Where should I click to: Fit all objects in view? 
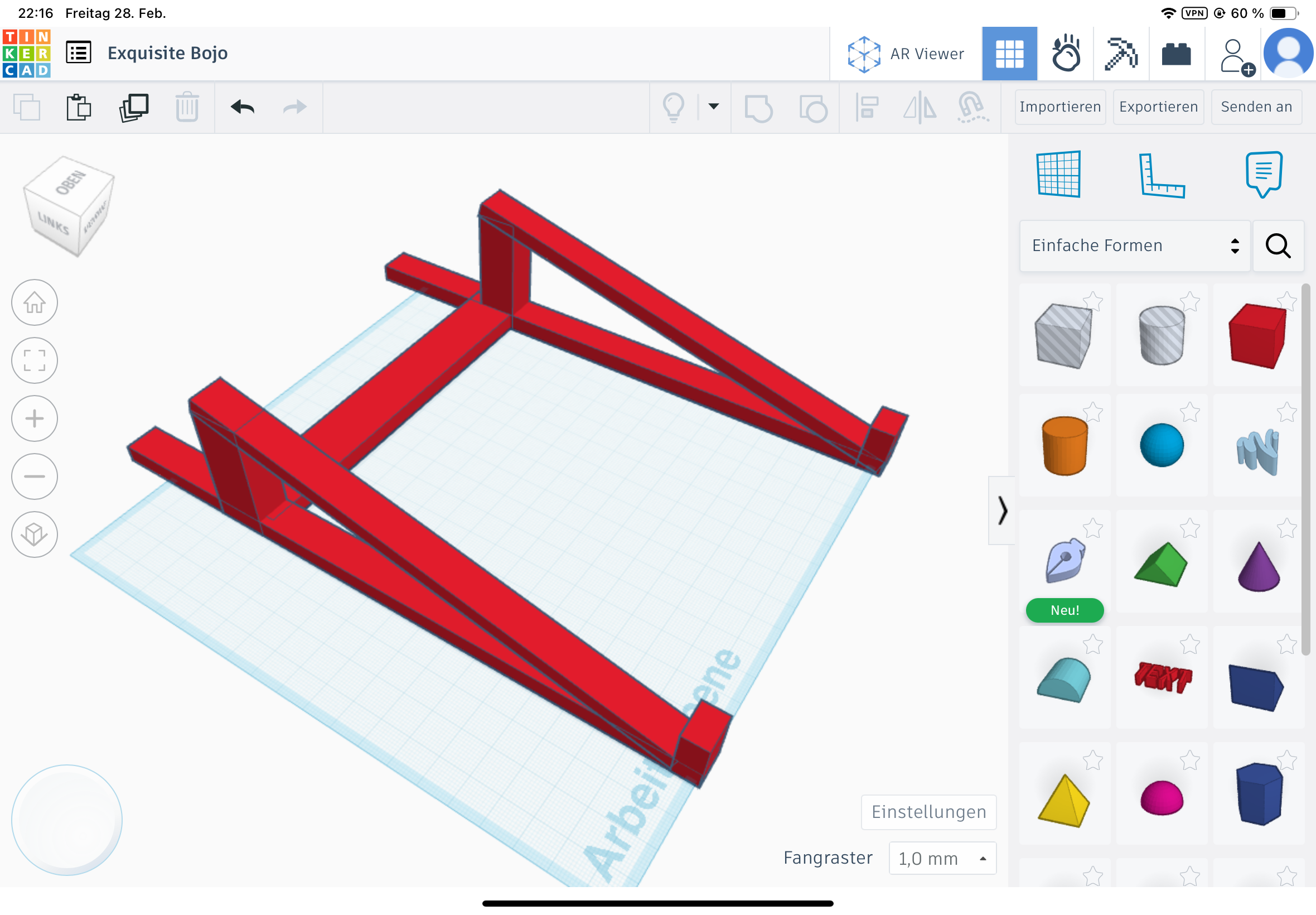(35, 360)
